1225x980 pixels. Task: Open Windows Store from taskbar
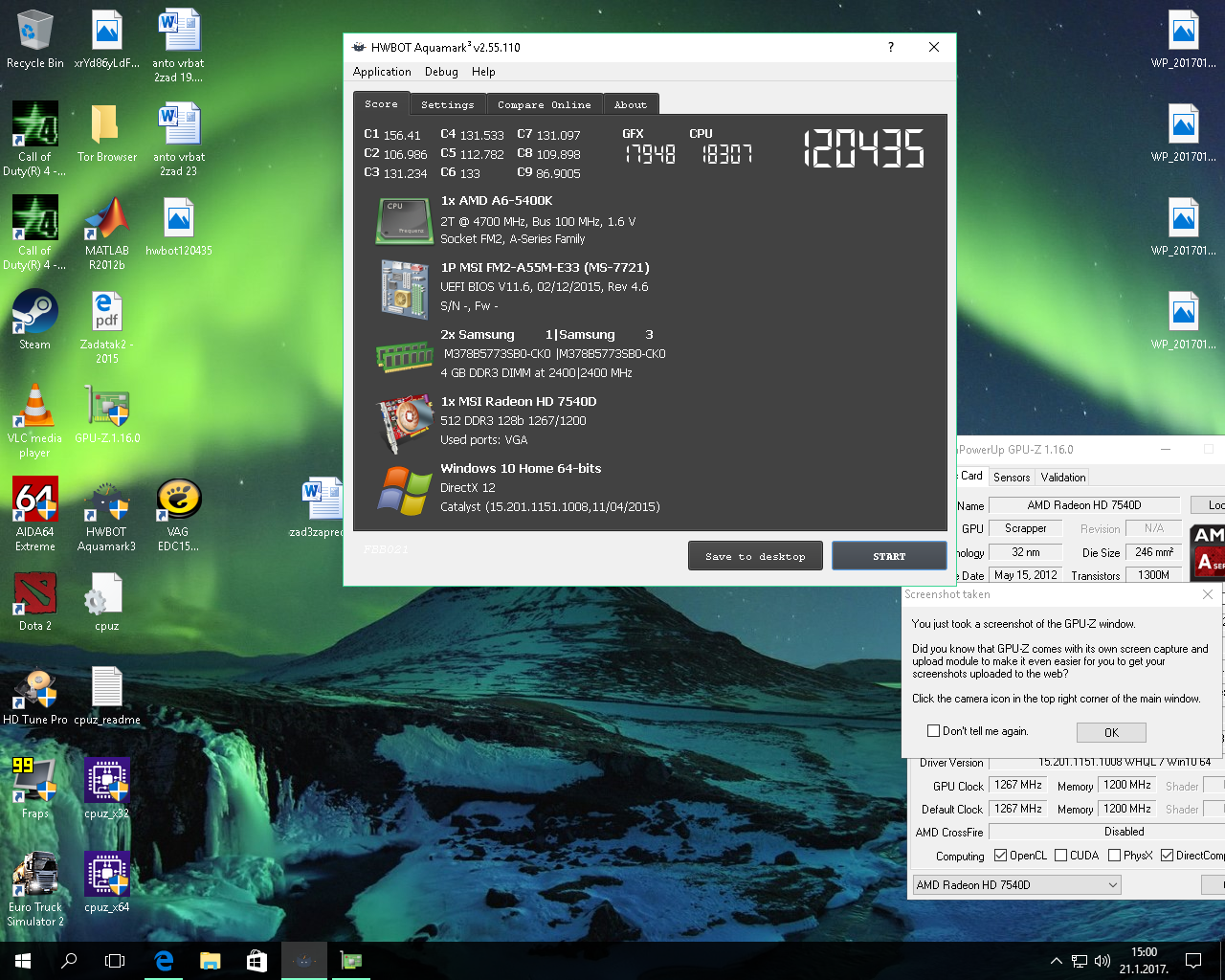click(256, 961)
